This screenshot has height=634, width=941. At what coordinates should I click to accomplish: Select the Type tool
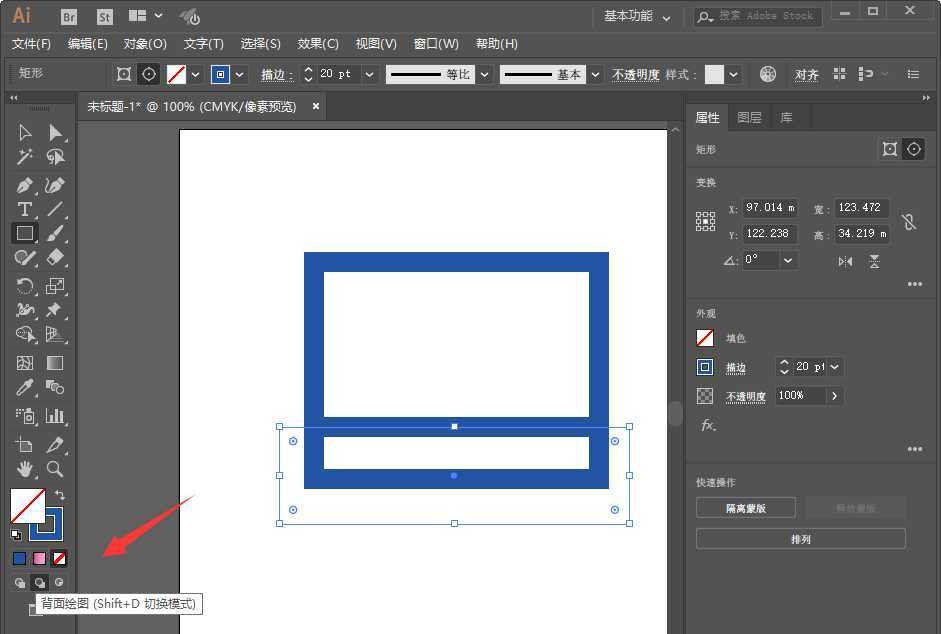pos(24,209)
